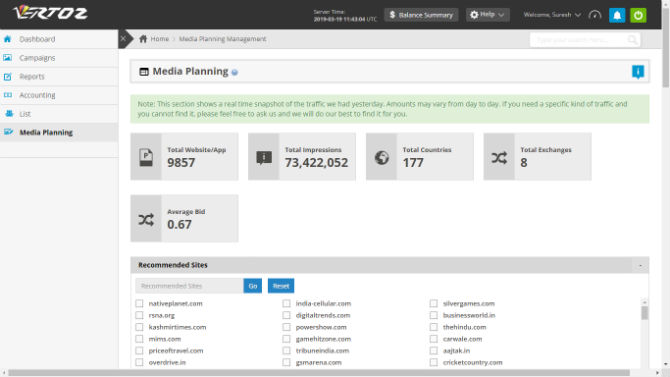Screen dimensions: 670x377
Task: Tick kashmirtimes.com site checkbox
Action: point(139,327)
